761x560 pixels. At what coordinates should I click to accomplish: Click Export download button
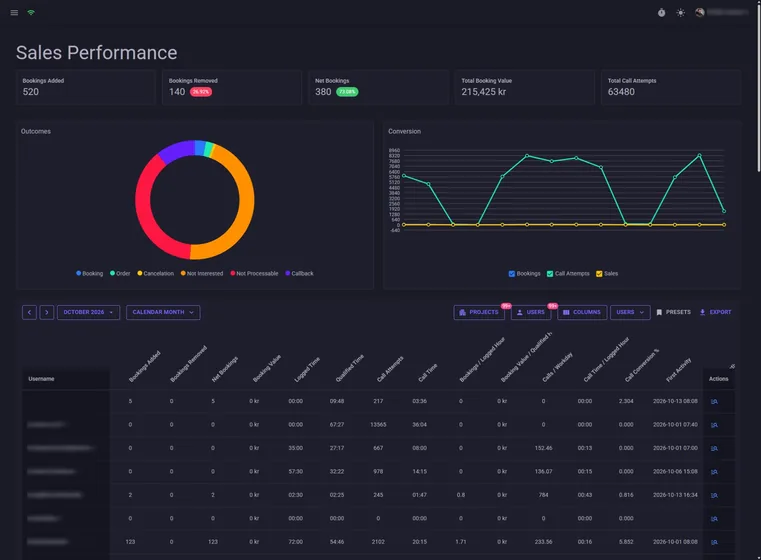[x=715, y=312]
